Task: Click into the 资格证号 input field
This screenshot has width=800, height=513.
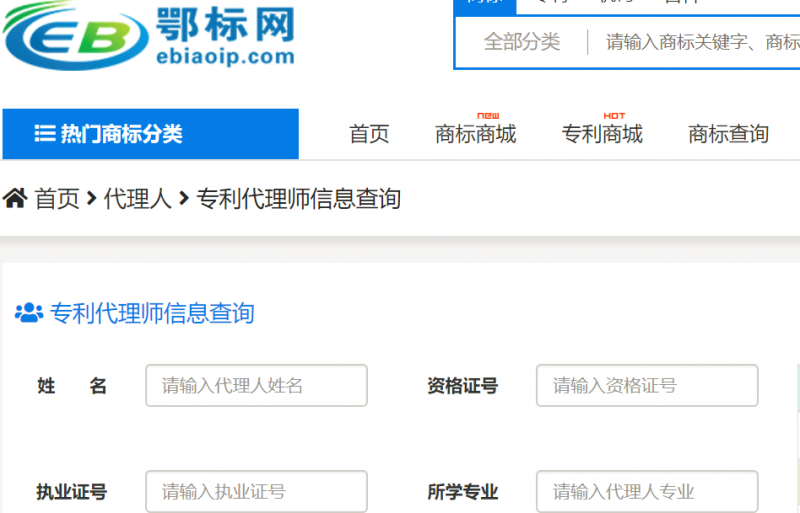Action: coord(647,385)
